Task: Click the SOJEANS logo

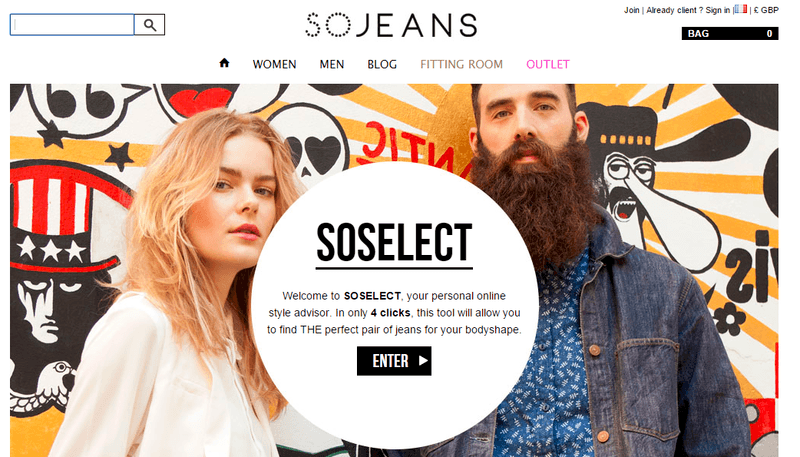Action: point(391,25)
